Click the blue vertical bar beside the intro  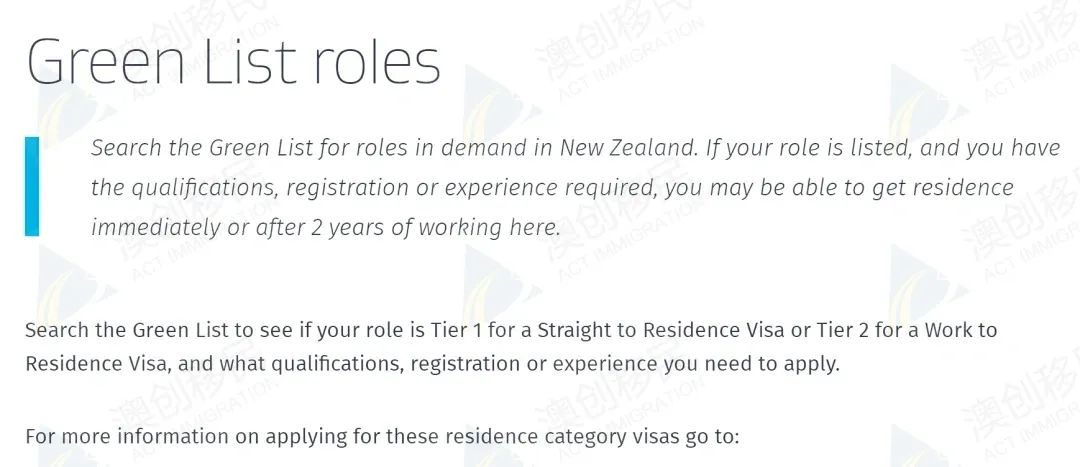[x=32, y=186]
